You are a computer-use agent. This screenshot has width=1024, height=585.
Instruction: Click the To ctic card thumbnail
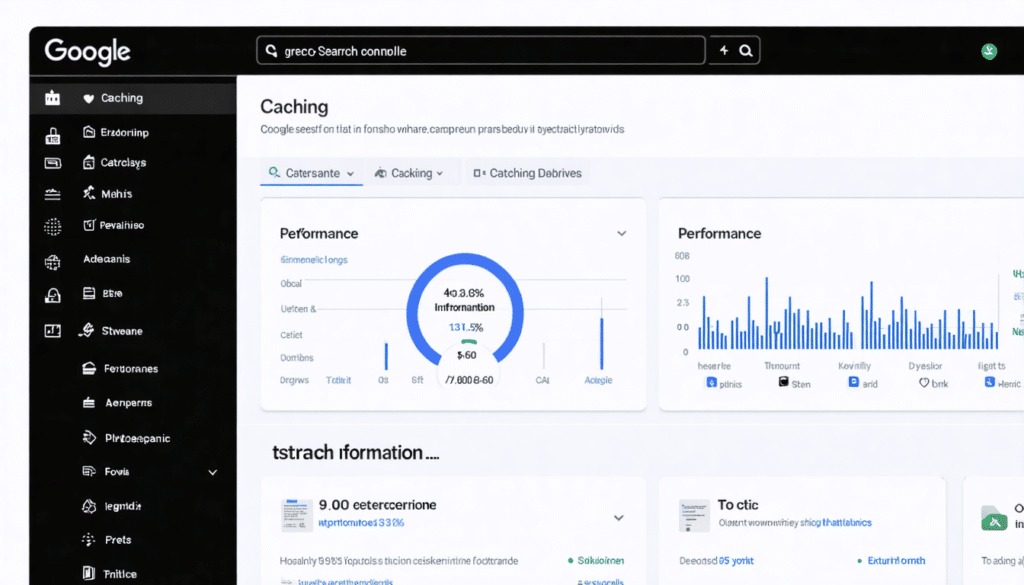[x=694, y=516]
